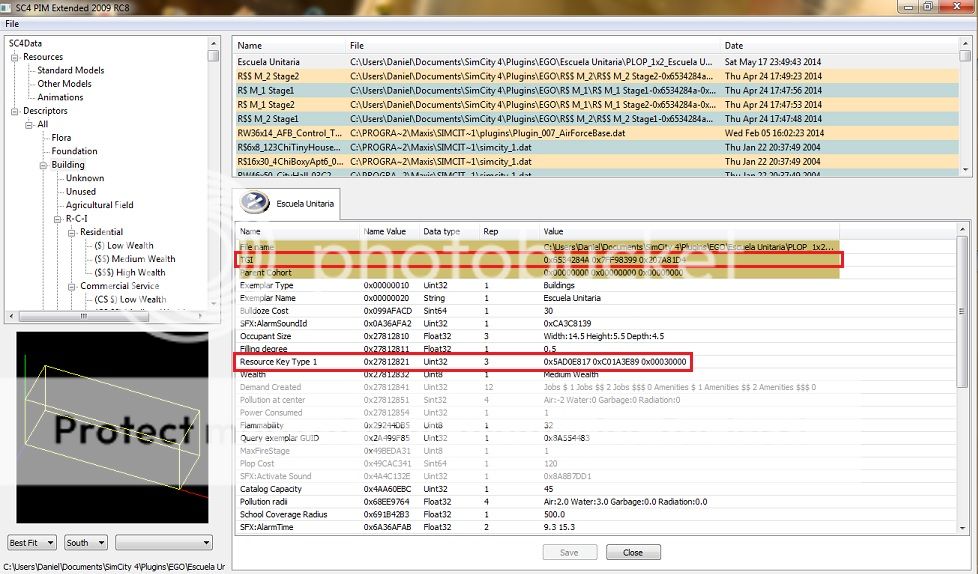
Task: Collapse the Residential tree branch
Action: [72, 232]
